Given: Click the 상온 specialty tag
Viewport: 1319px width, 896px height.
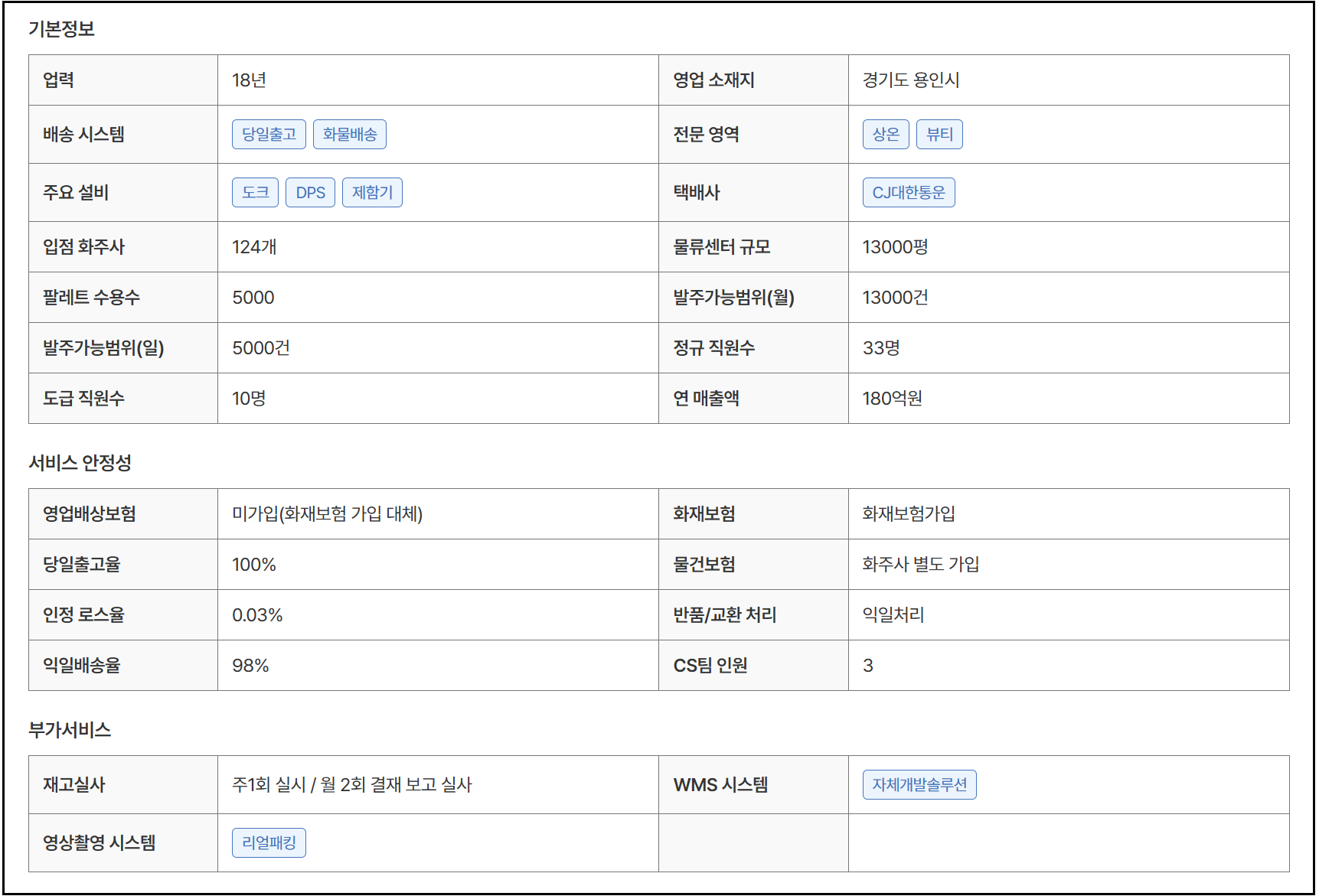Looking at the screenshot, I should 885,135.
